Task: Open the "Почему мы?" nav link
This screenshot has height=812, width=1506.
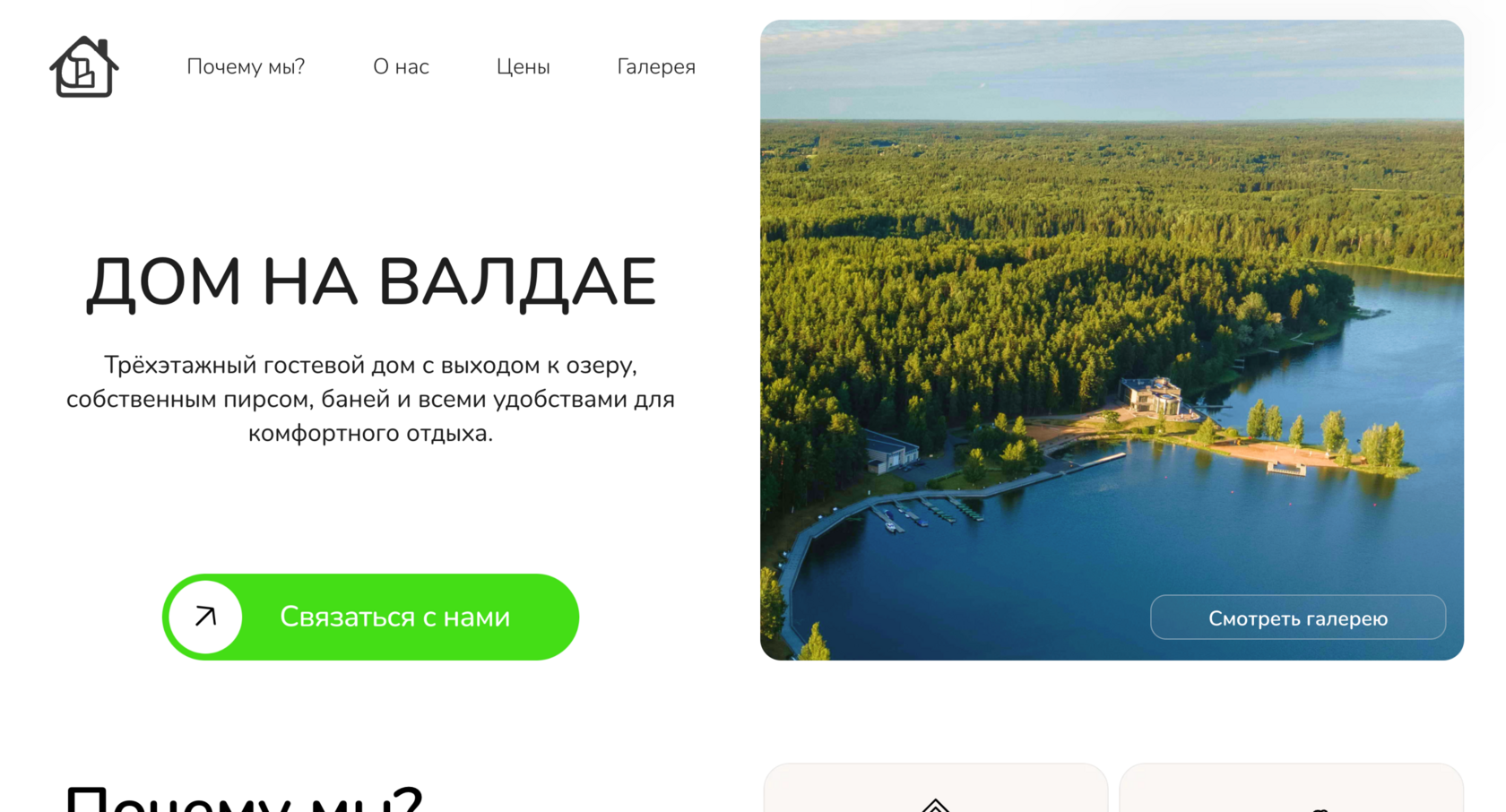Action: point(246,67)
